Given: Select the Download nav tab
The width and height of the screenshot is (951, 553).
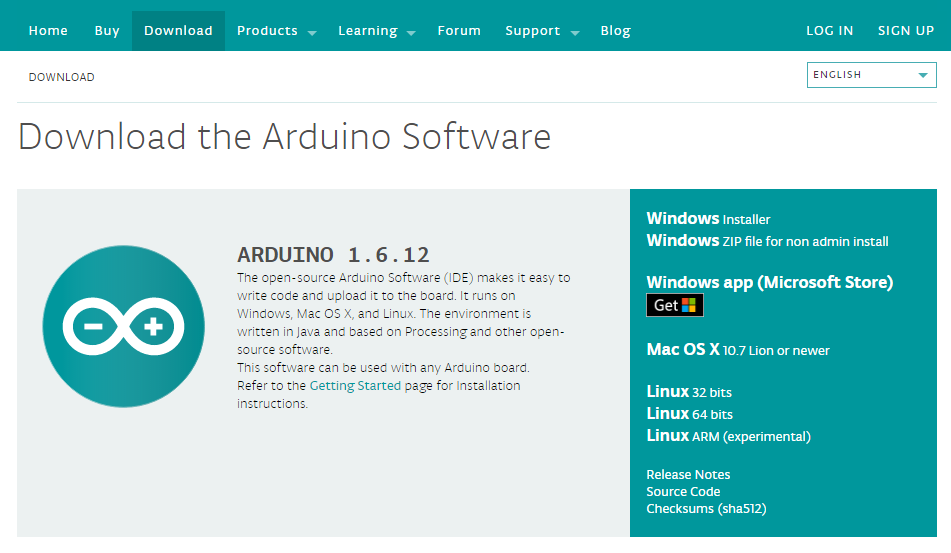Looking at the screenshot, I should click(178, 30).
